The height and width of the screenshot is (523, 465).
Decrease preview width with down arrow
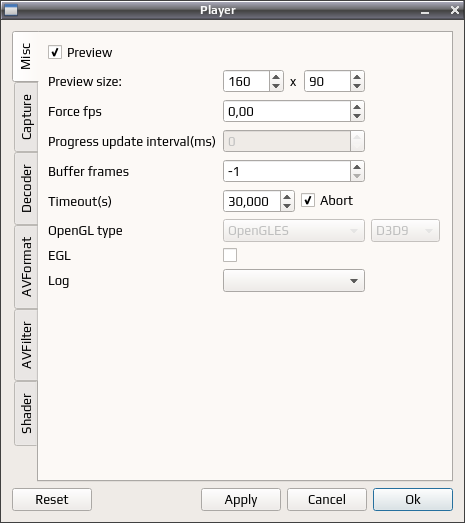point(276,86)
